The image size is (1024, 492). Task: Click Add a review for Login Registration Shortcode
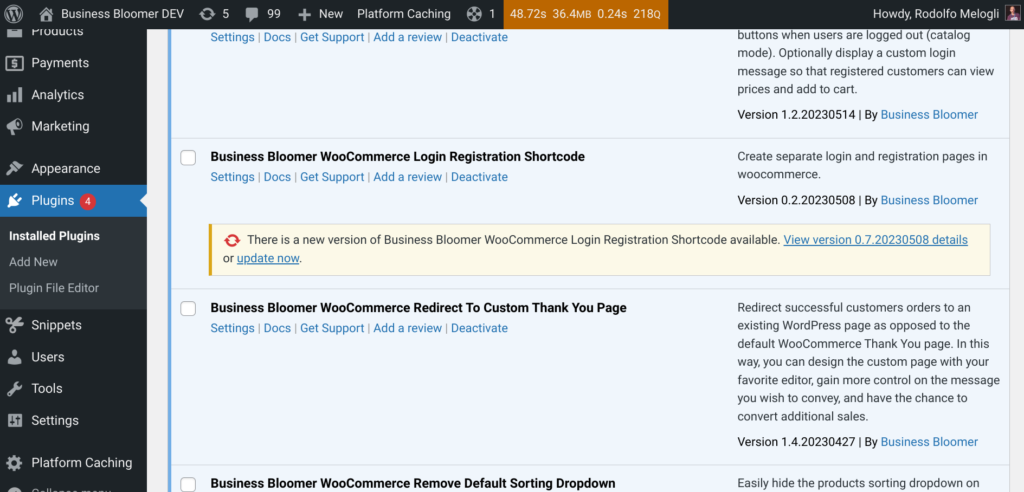point(408,177)
